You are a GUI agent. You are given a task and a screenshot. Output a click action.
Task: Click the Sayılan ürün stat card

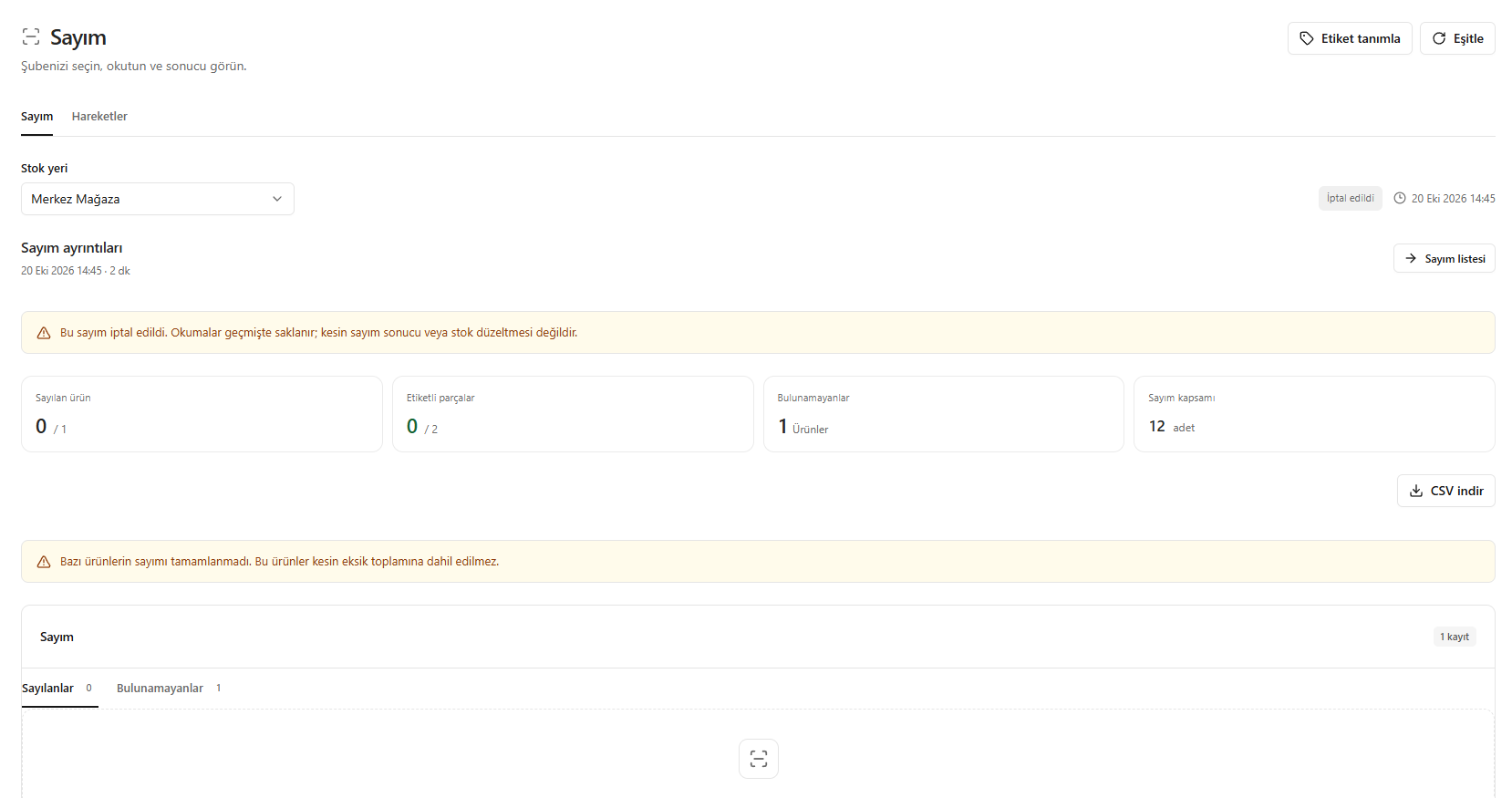pyautogui.click(x=202, y=414)
